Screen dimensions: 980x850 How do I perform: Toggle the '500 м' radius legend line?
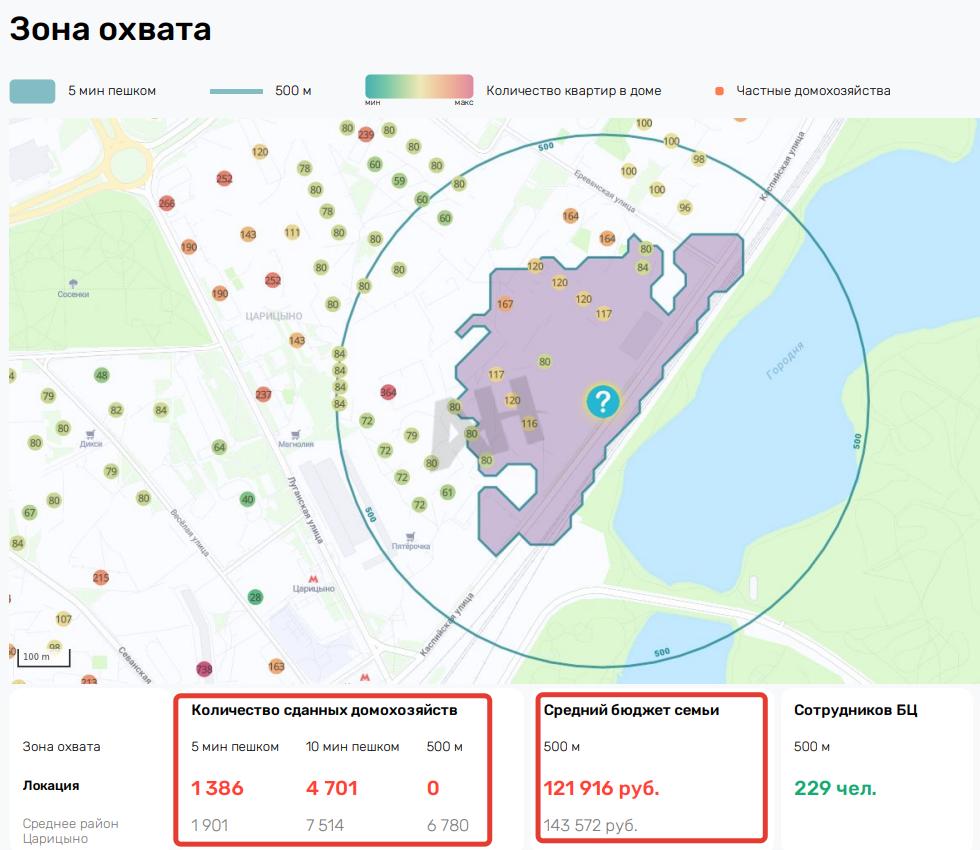(236, 91)
